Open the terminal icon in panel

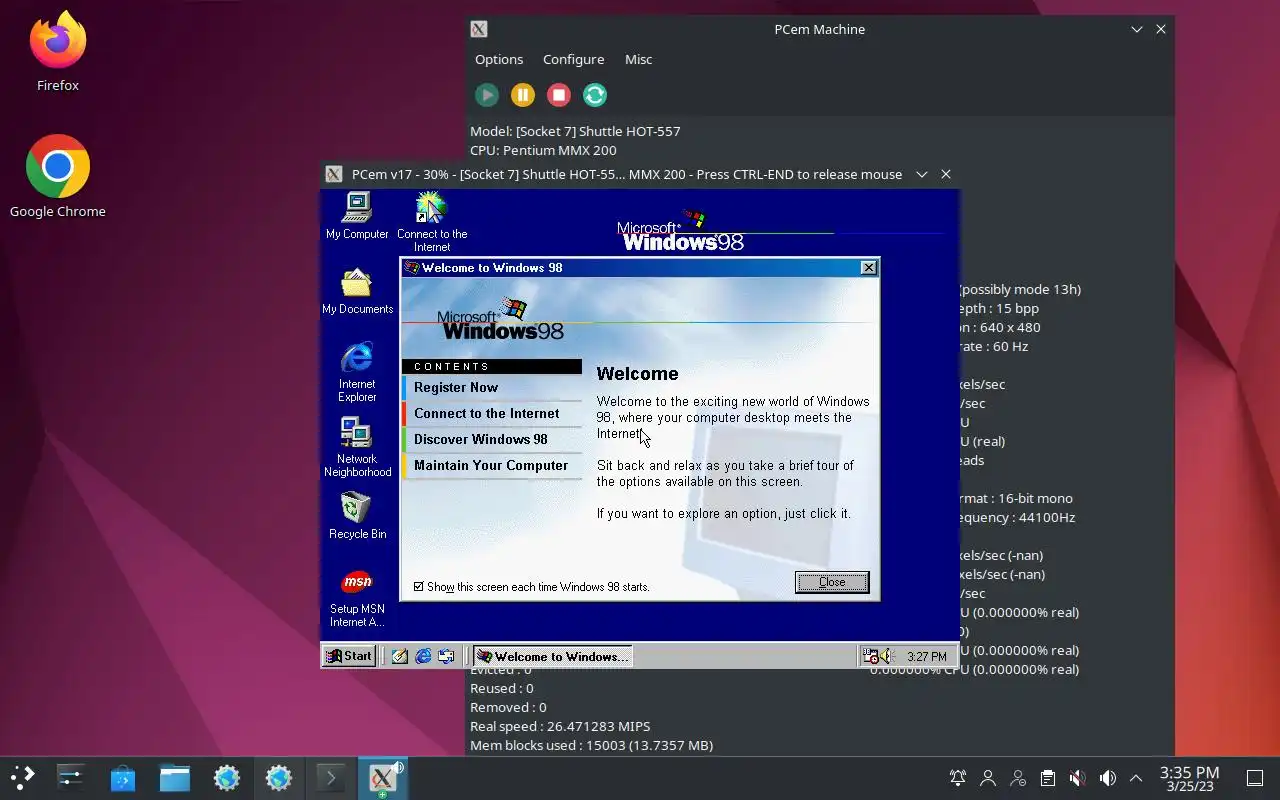pos(331,777)
